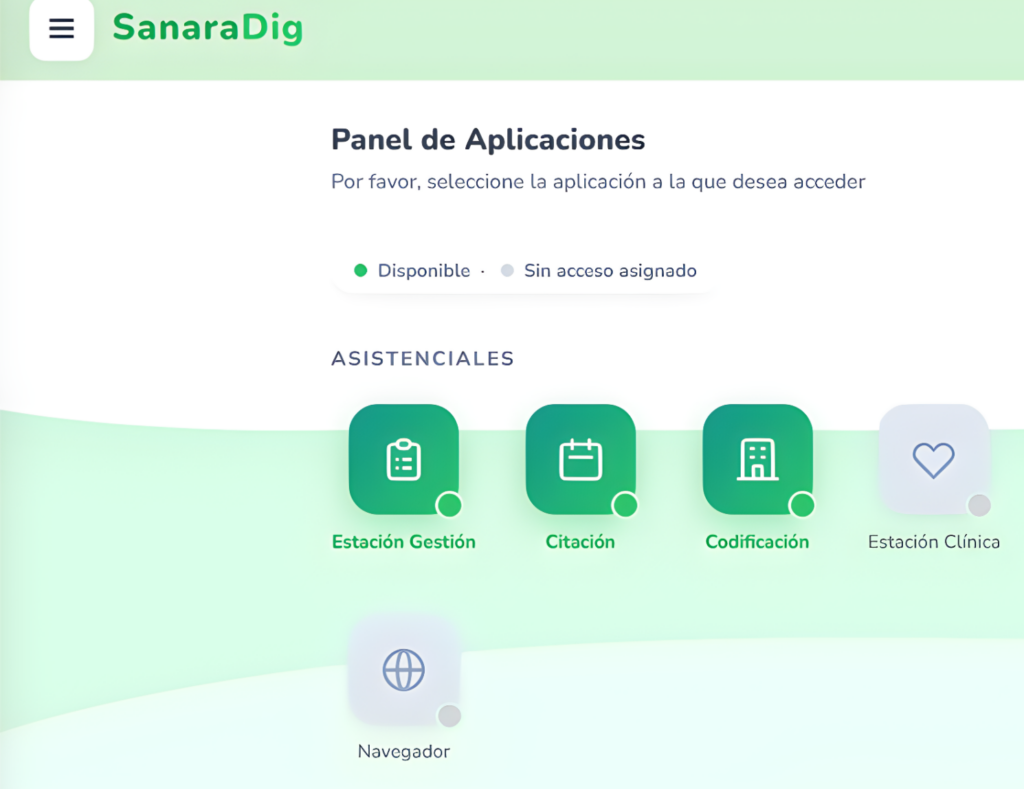This screenshot has height=789, width=1024.
Task: Click the Navegador globe icon
Action: 404,669
